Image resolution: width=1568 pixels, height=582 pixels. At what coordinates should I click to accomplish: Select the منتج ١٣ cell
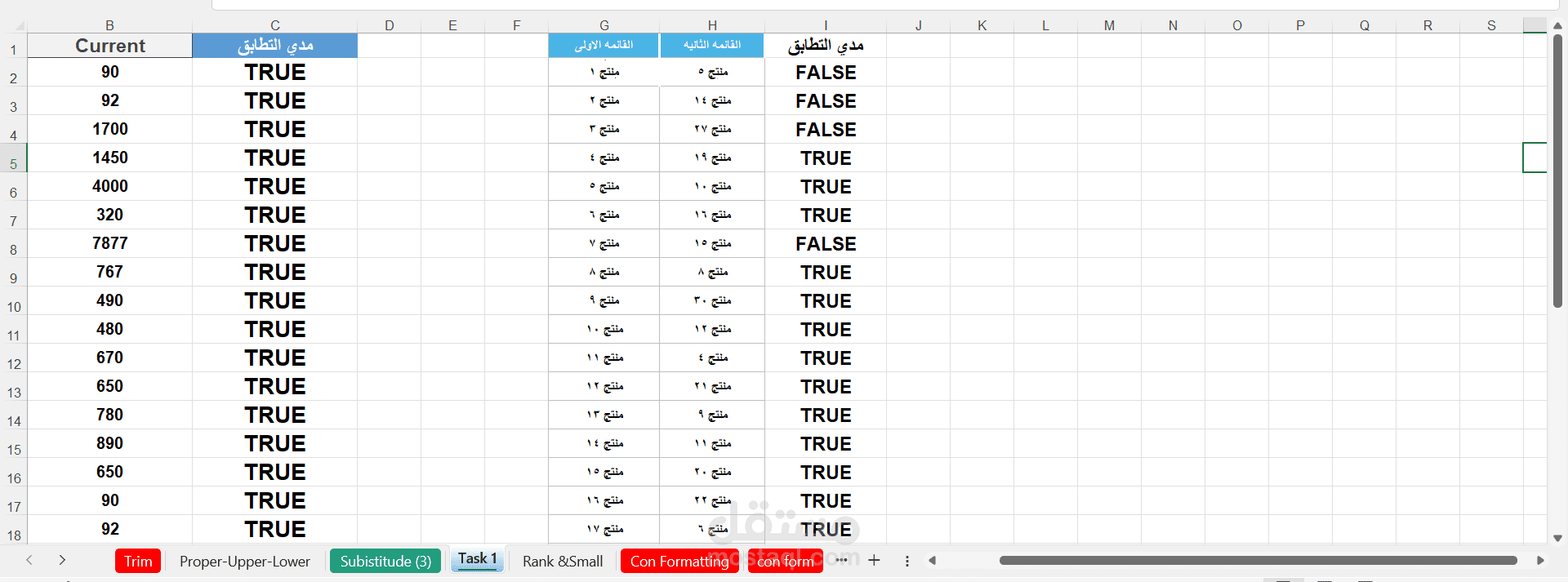604,415
